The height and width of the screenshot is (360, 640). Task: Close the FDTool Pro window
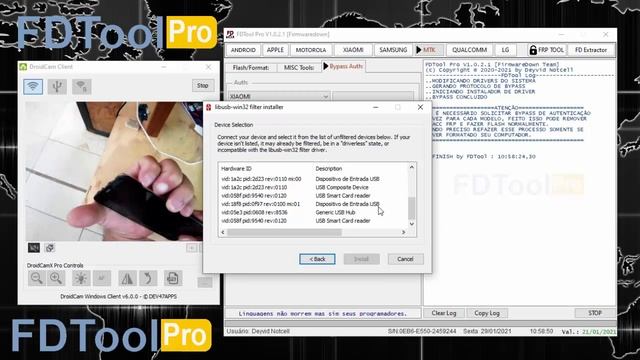(606, 35)
